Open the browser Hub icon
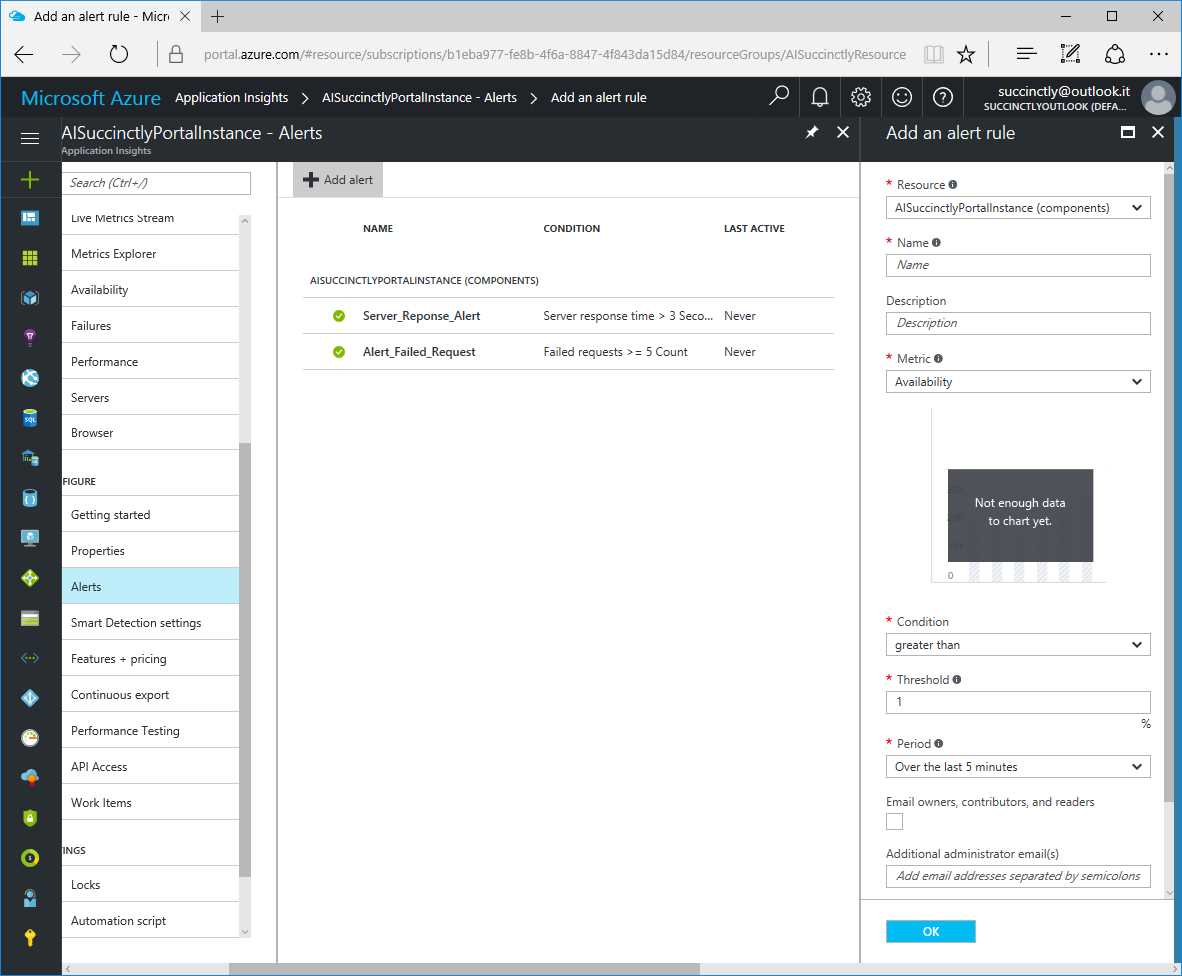This screenshot has width=1182, height=976. [x=1026, y=54]
